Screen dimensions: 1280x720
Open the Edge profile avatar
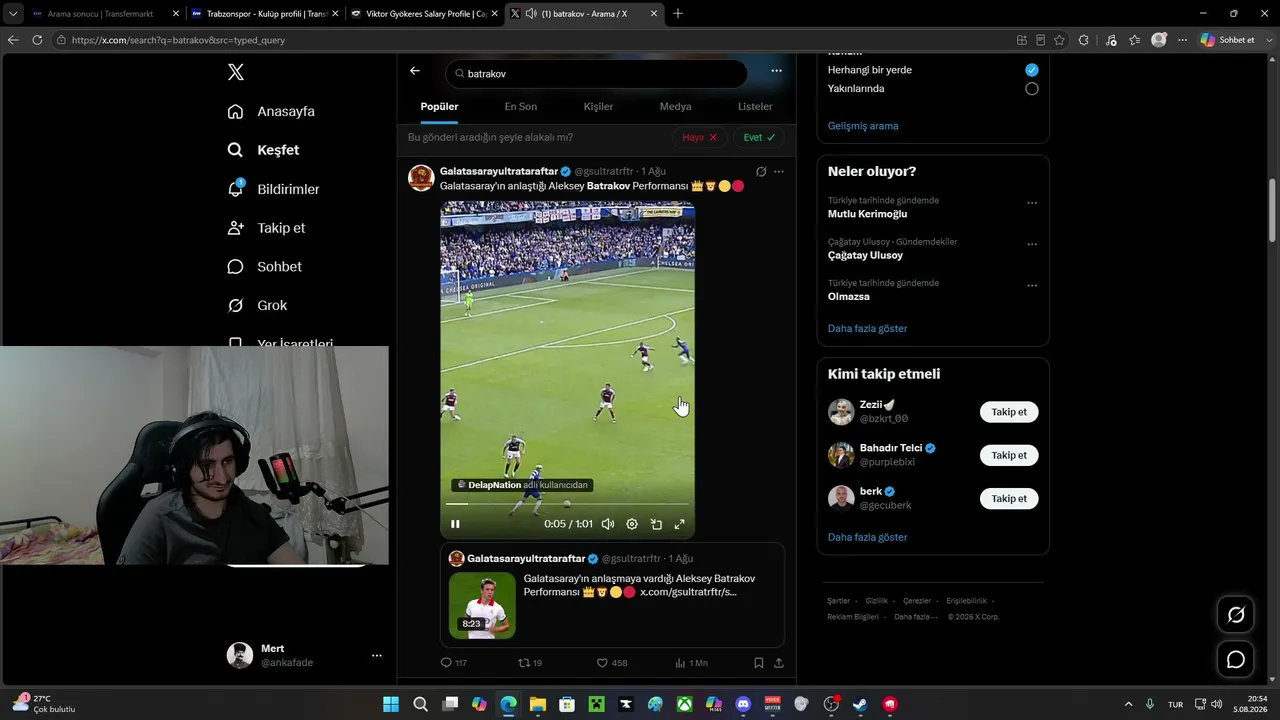pyautogui.click(x=1159, y=40)
